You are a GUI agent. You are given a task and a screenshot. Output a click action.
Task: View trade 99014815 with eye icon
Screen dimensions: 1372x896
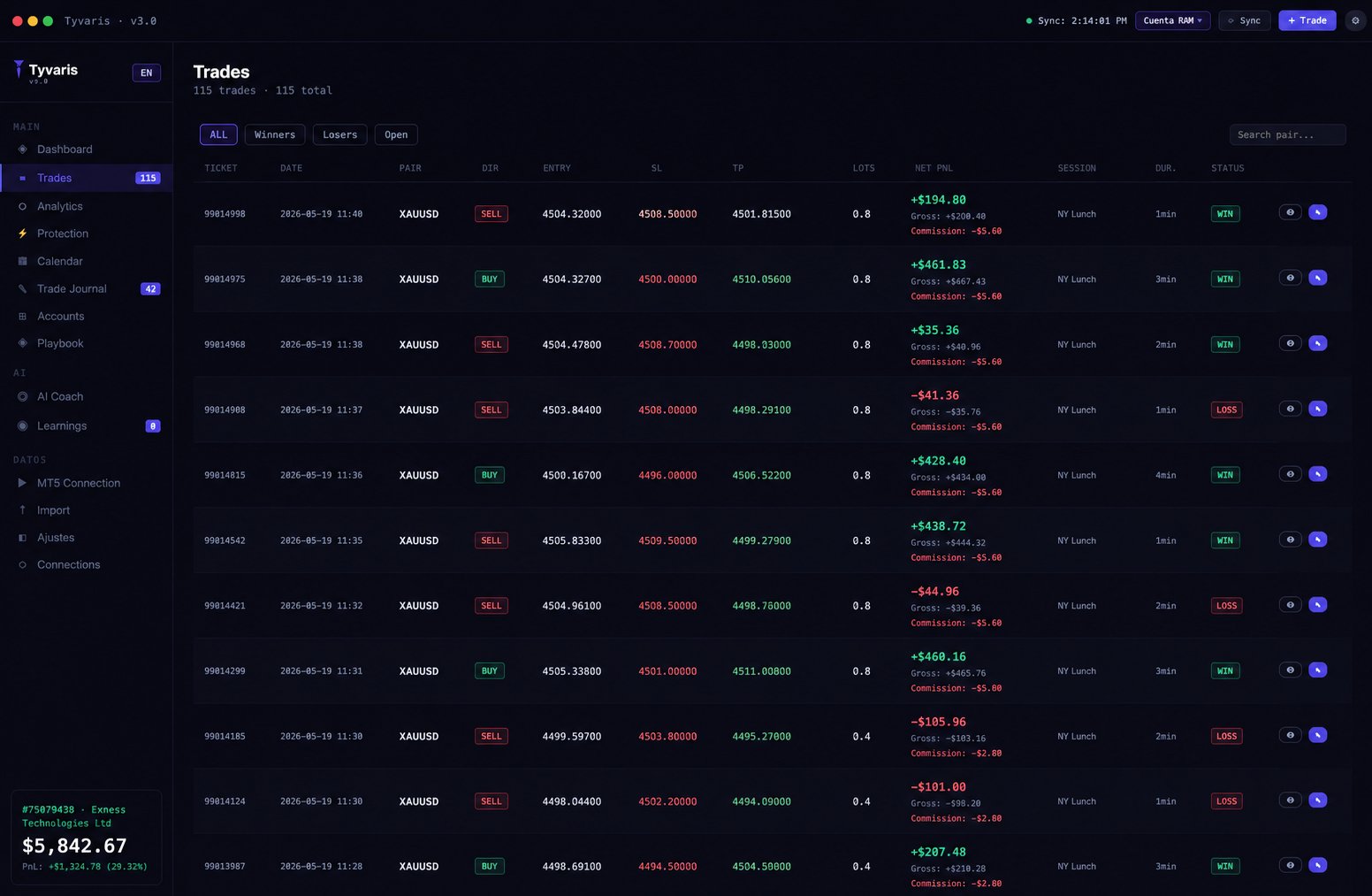1290,474
